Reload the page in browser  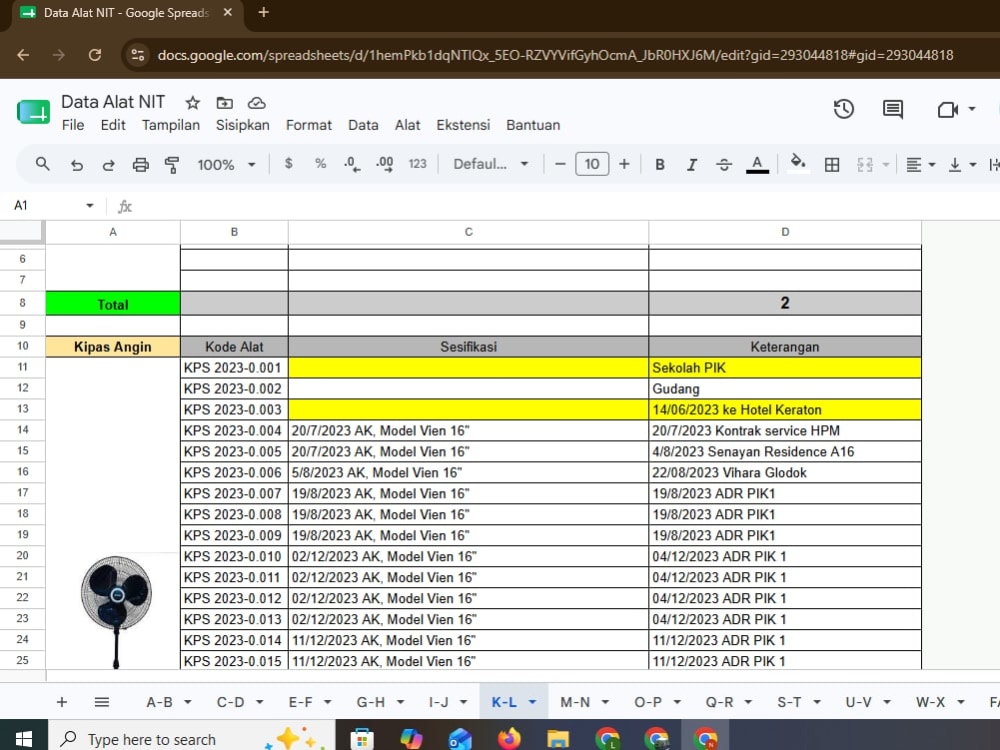[x=95, y=55]
